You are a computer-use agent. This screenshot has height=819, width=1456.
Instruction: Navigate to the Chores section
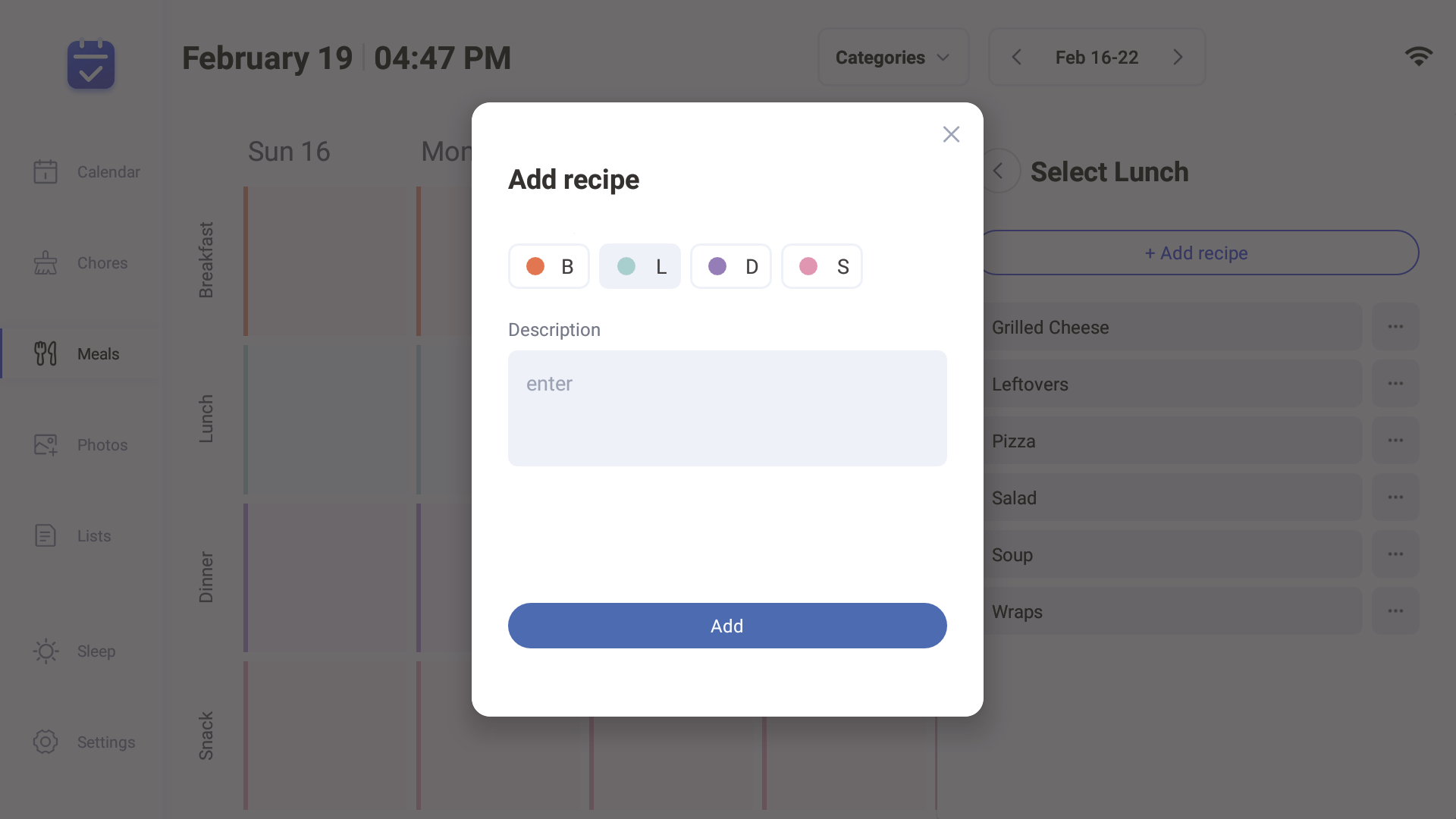click(x=102, y=262)
